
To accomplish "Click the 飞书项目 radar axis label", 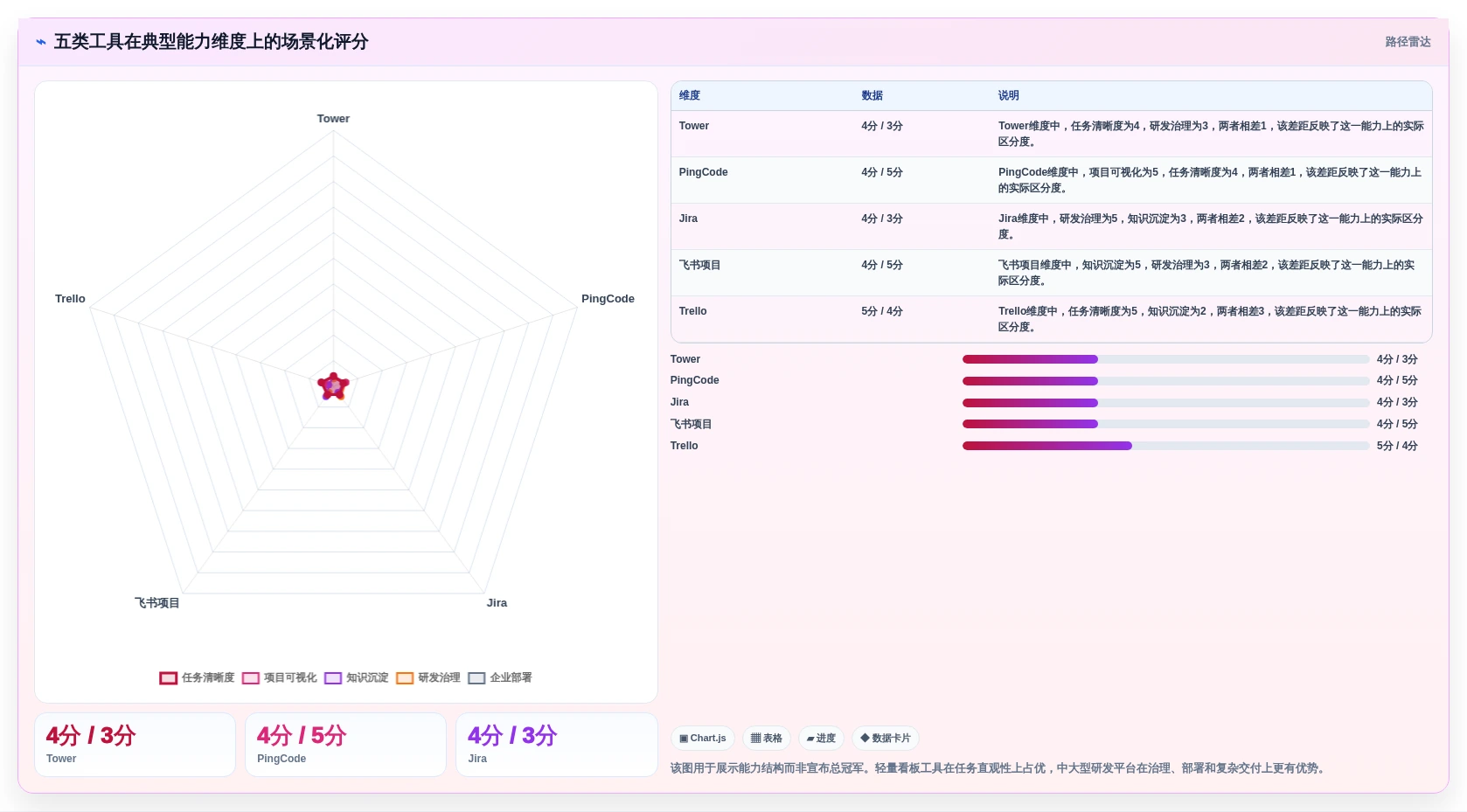I will [156, 603].
